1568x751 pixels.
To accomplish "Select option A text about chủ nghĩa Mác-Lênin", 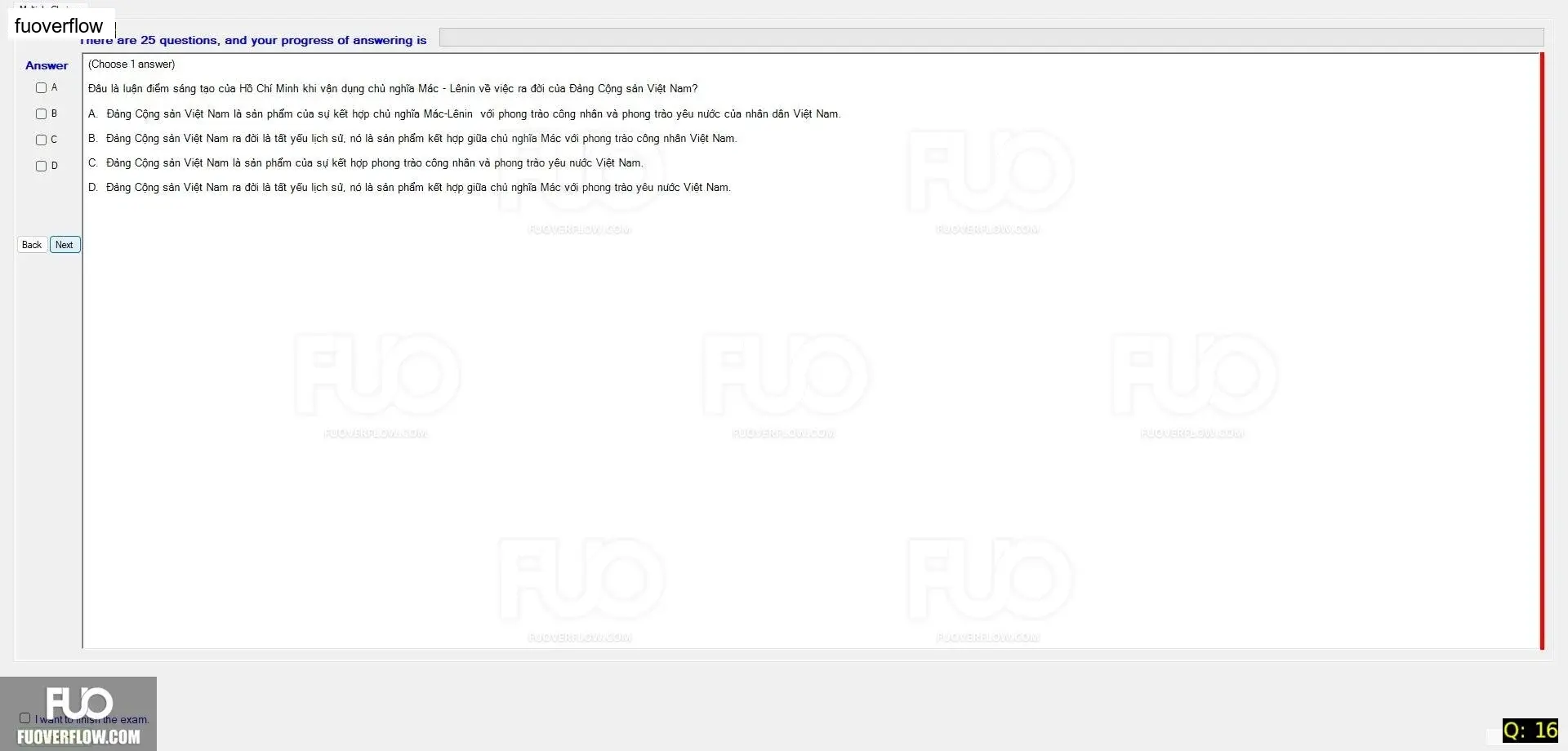I will tap(464, 114).
